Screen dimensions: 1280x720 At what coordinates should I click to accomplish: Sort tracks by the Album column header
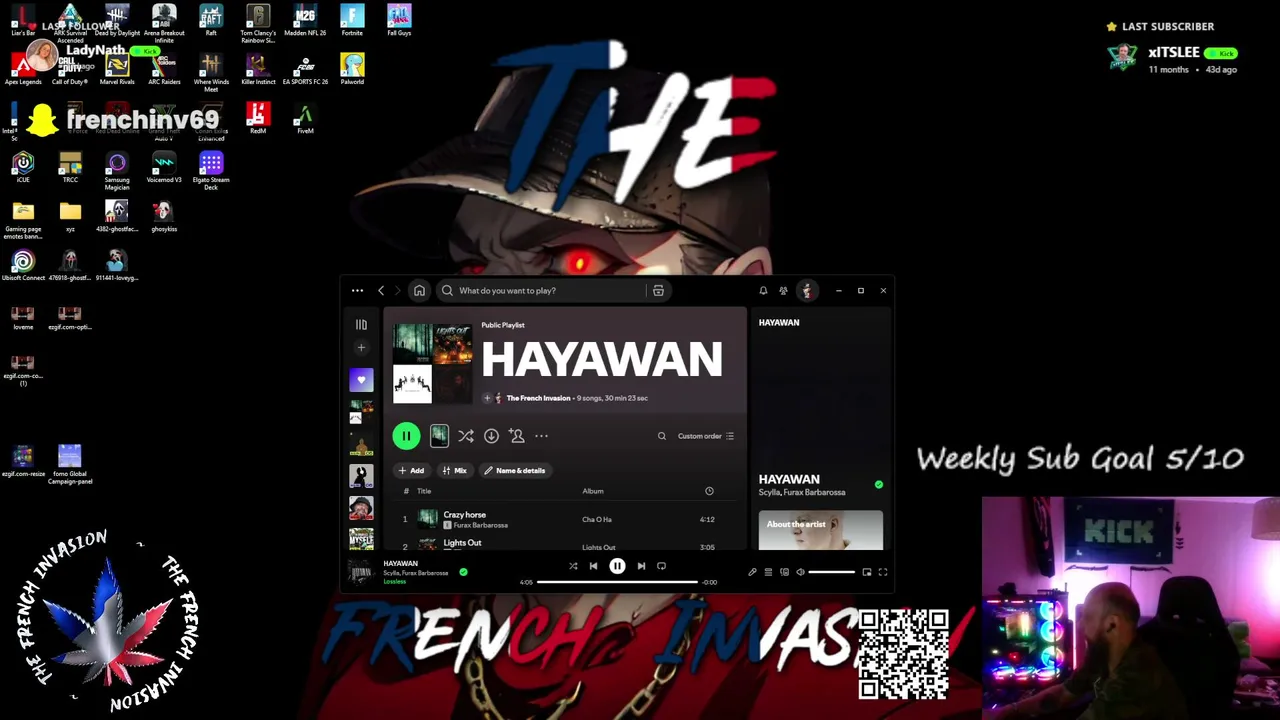click(x=593, y=491)
